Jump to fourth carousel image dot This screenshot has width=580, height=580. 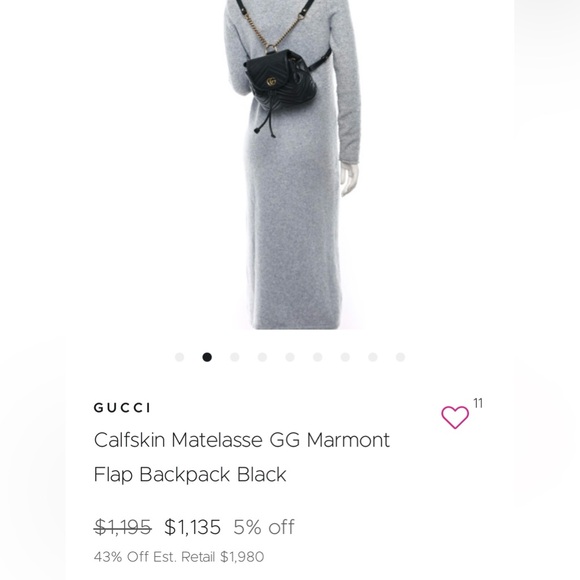point(262,357)
